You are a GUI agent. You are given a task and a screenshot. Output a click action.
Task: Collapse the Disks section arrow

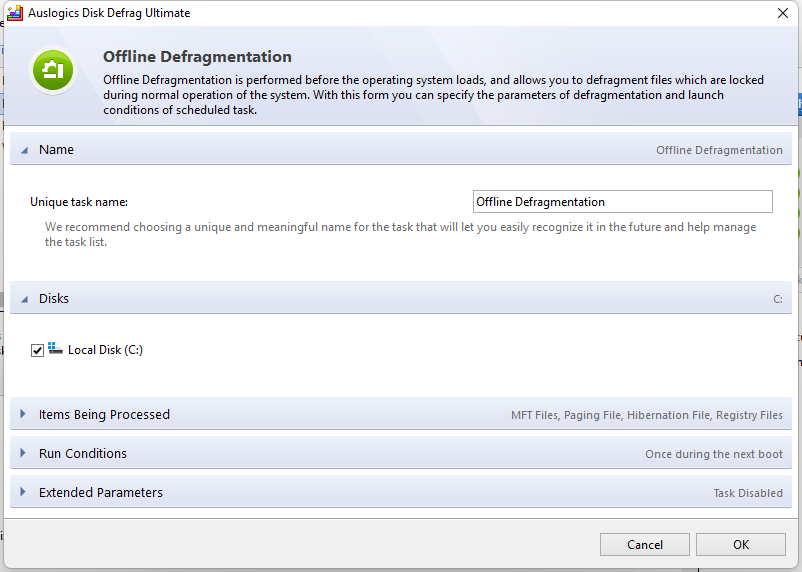(23, 299)
